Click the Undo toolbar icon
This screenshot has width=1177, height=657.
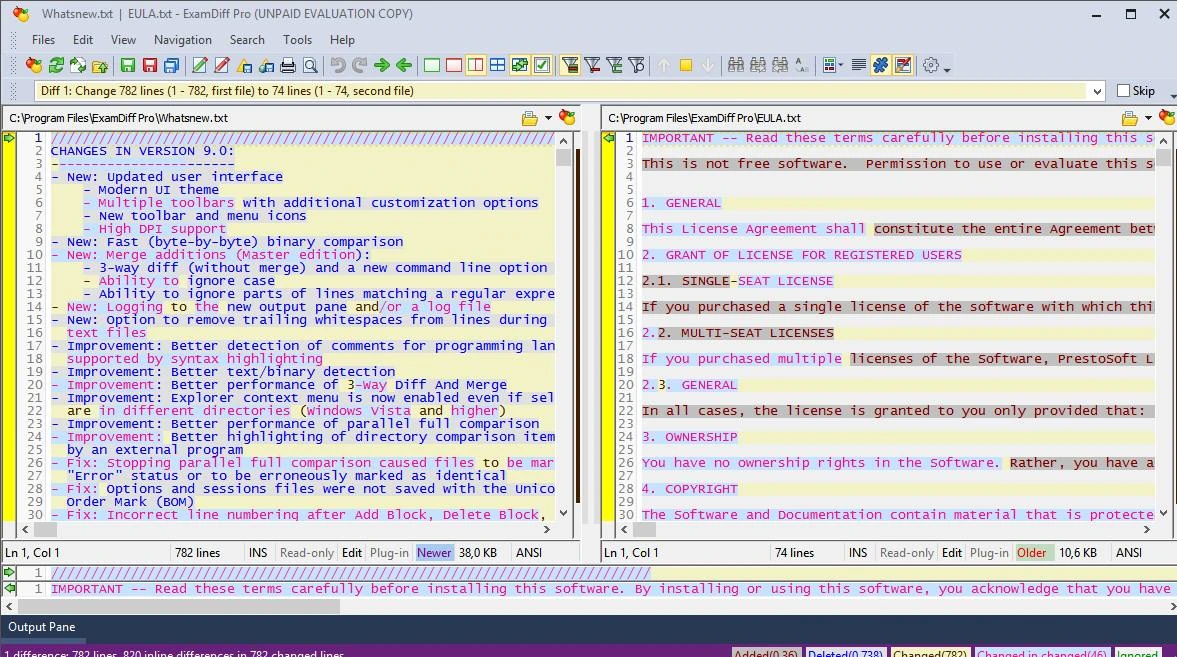pos(338,65)
